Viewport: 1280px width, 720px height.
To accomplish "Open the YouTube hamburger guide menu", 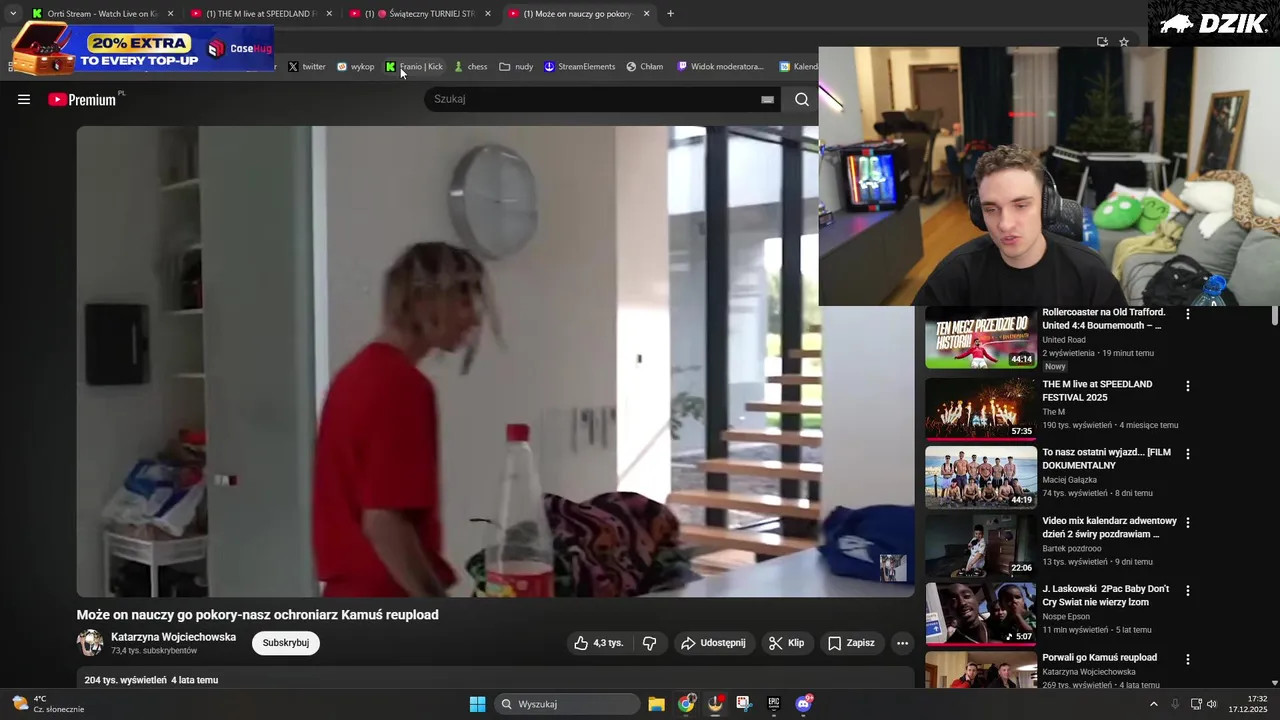I will (x=24, y=99).
